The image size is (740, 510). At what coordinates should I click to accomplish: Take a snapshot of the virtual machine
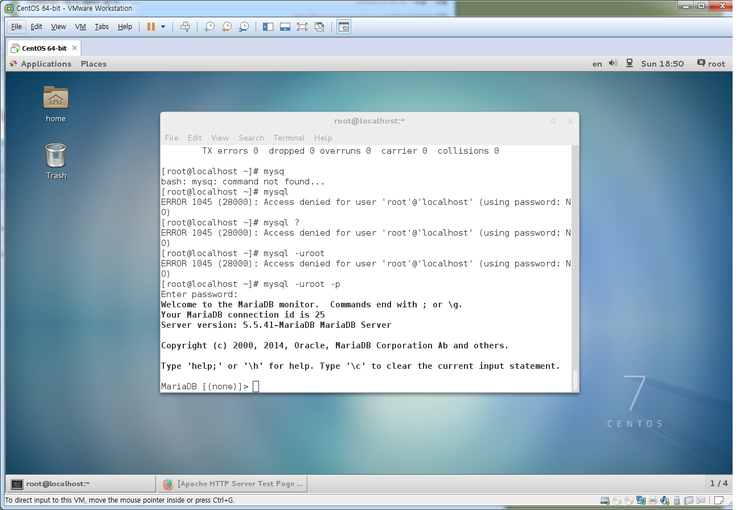point(210,27)
